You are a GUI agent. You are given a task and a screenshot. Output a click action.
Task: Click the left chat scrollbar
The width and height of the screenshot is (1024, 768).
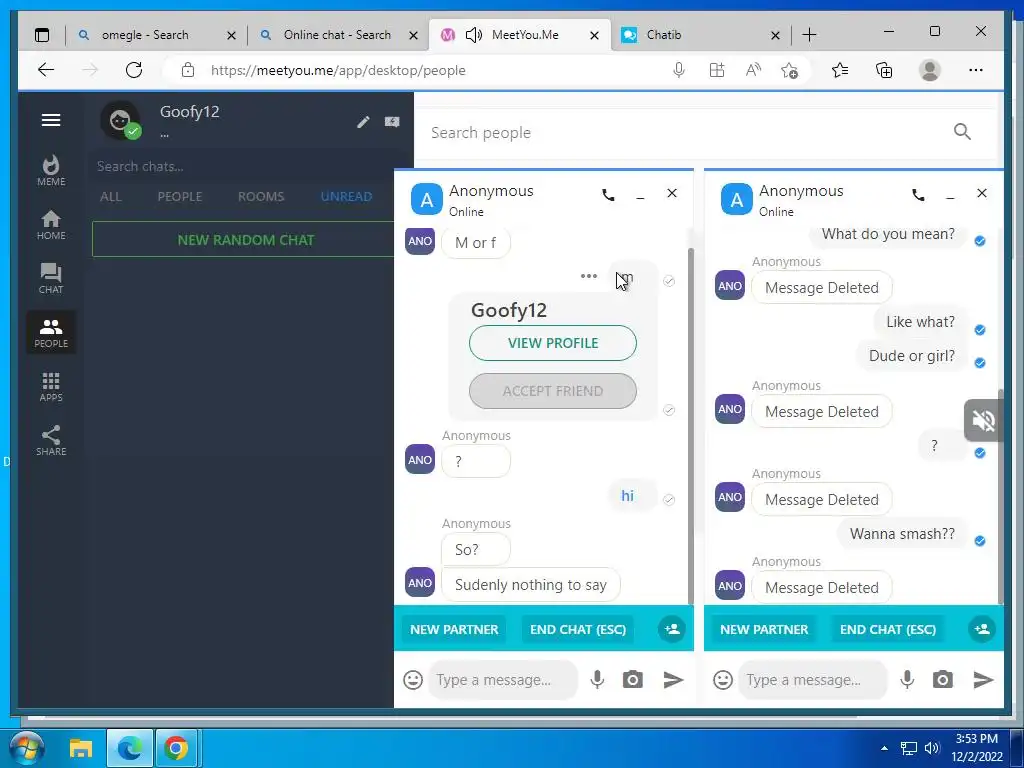click(691, 426)
